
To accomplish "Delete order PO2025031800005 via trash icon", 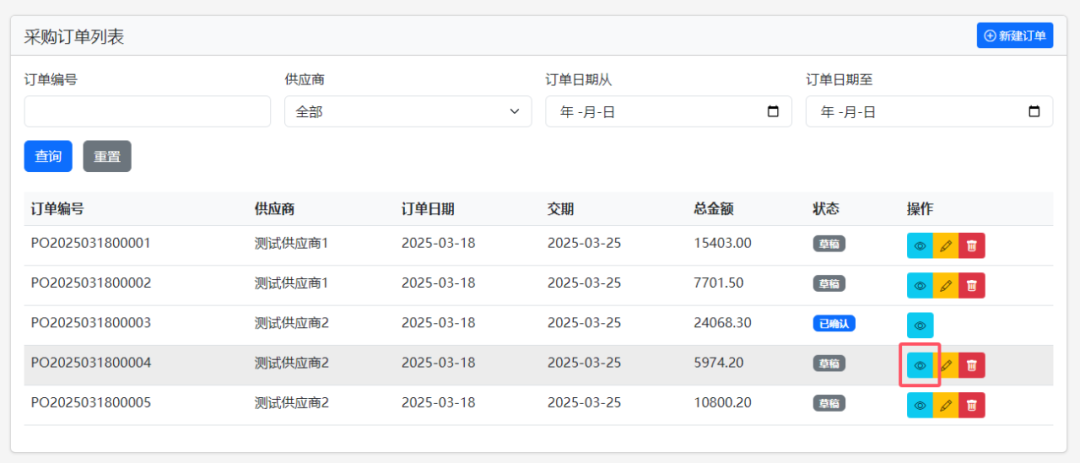I will [x=971, y=405].
